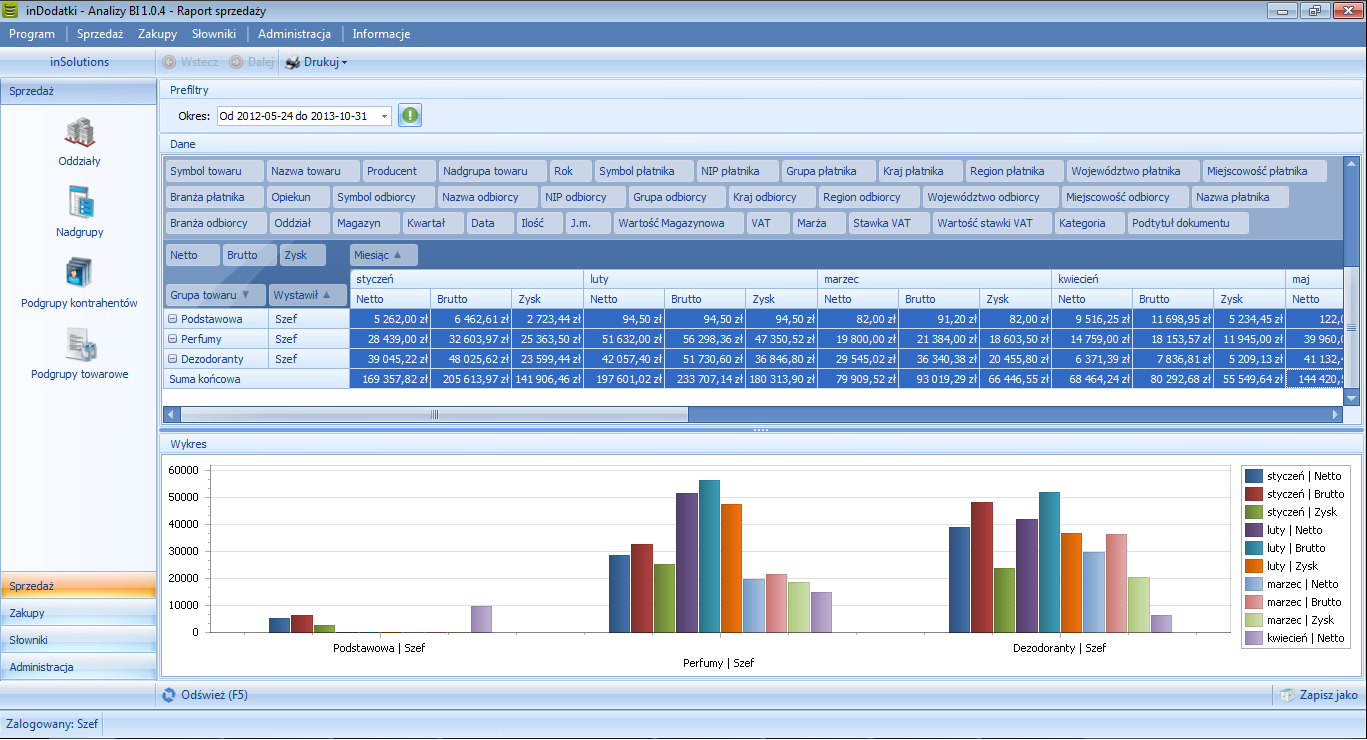Click the Nadgrupa towaru field button
This screenshot has height=740, width=1367.
pyautogui.click(x=492, y=171)
